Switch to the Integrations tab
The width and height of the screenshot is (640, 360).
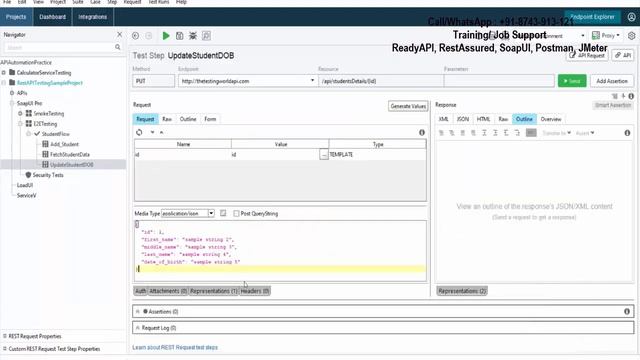[93, 17]
